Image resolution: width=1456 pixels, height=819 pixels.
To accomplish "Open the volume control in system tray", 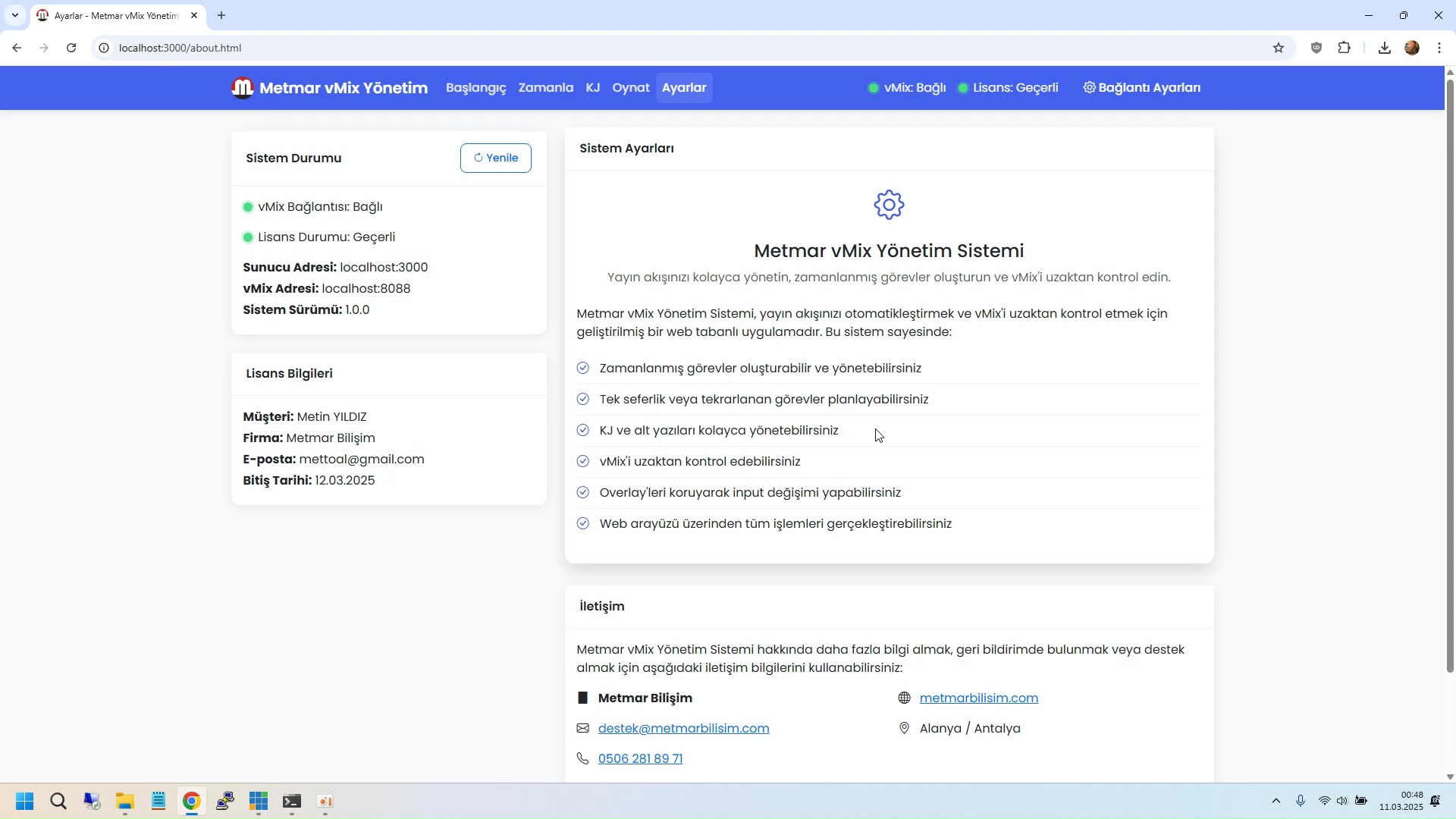I will point(1342,802).
